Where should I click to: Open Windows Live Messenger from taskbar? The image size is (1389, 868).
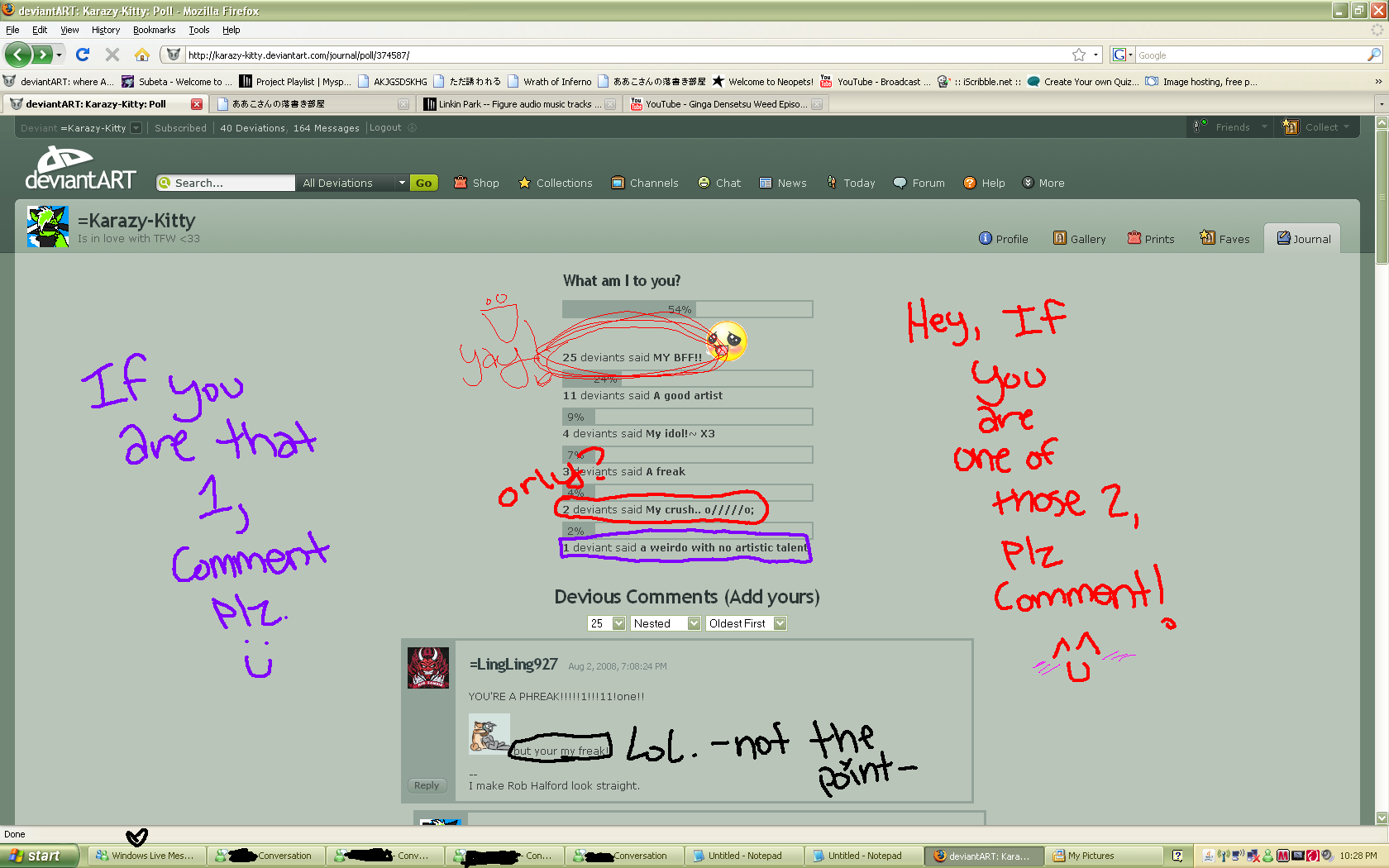[146, 856]
